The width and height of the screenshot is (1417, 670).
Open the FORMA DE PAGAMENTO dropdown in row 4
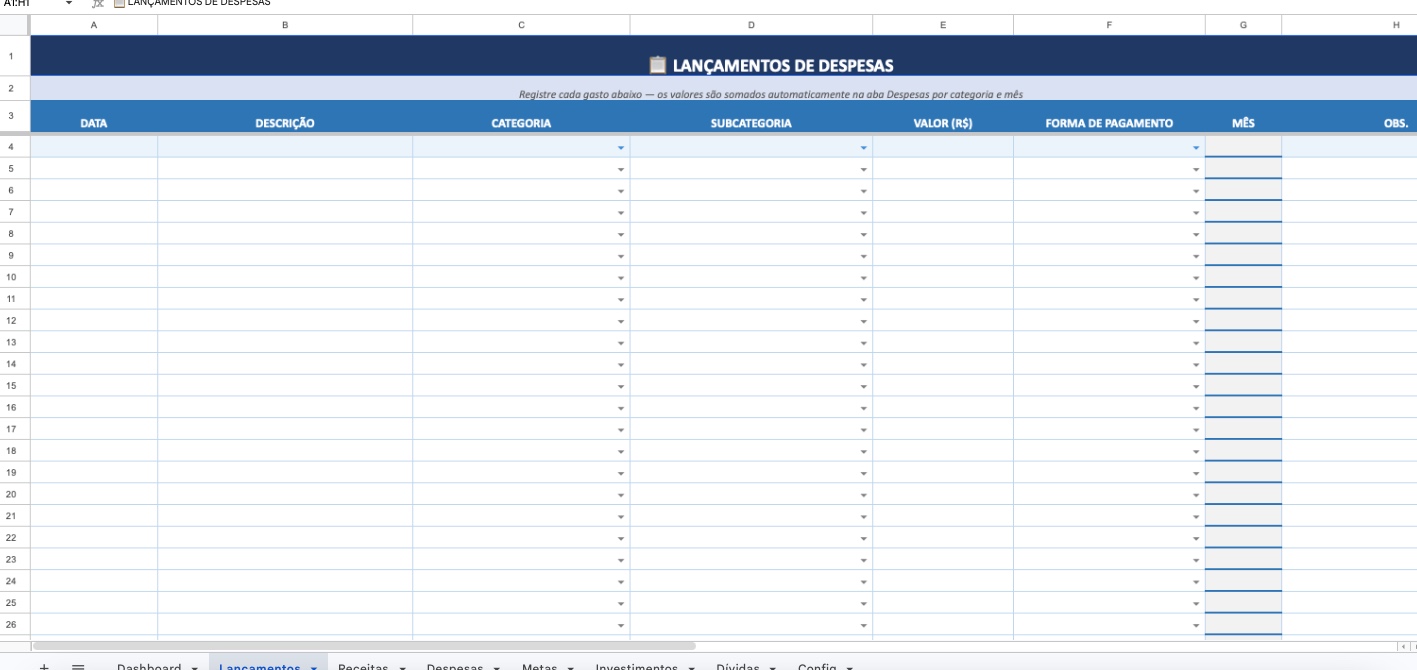tap(1195, 145)
